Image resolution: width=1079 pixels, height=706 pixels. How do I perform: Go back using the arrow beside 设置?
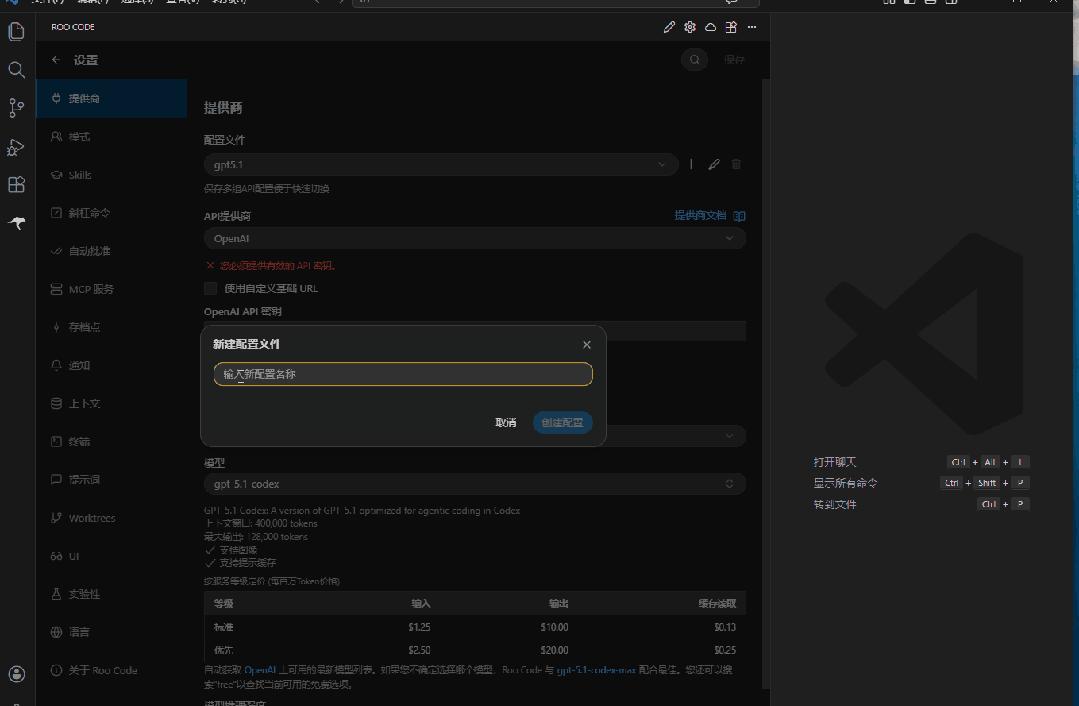coord(56,60)
